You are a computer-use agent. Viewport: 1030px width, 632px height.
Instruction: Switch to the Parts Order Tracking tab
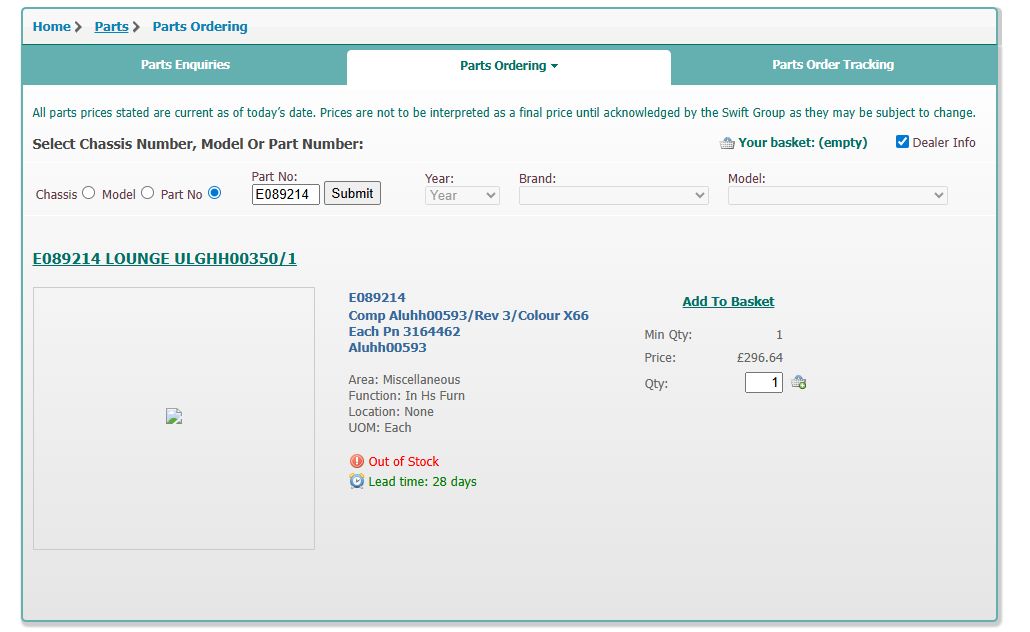[x=833, y=64]
